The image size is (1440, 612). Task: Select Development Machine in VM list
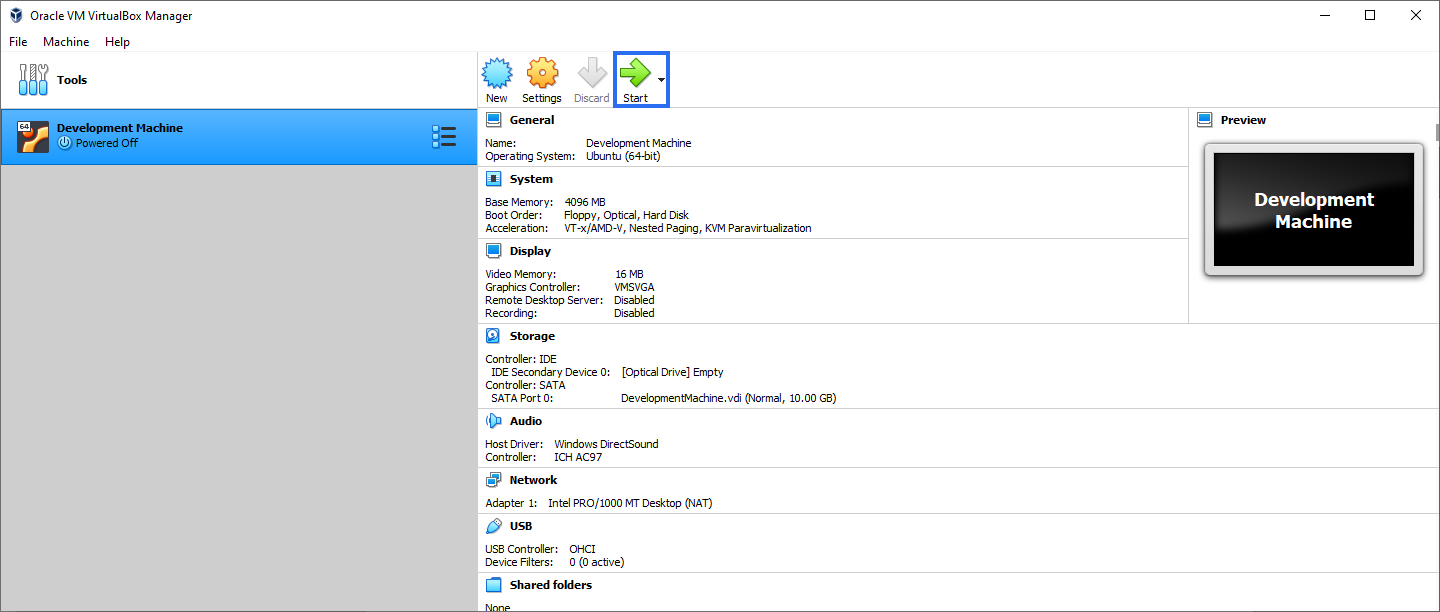click(239, 137)
